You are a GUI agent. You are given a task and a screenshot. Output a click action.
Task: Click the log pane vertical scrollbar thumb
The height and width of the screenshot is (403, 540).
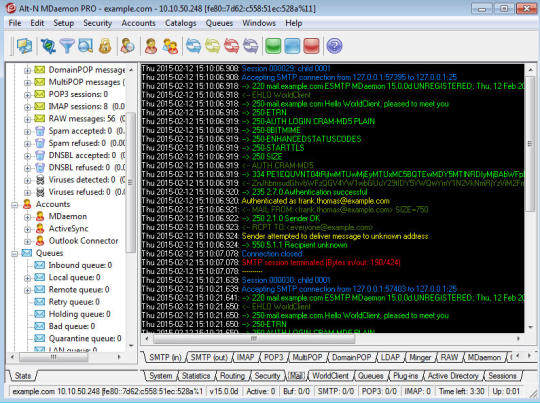[530, 143]
